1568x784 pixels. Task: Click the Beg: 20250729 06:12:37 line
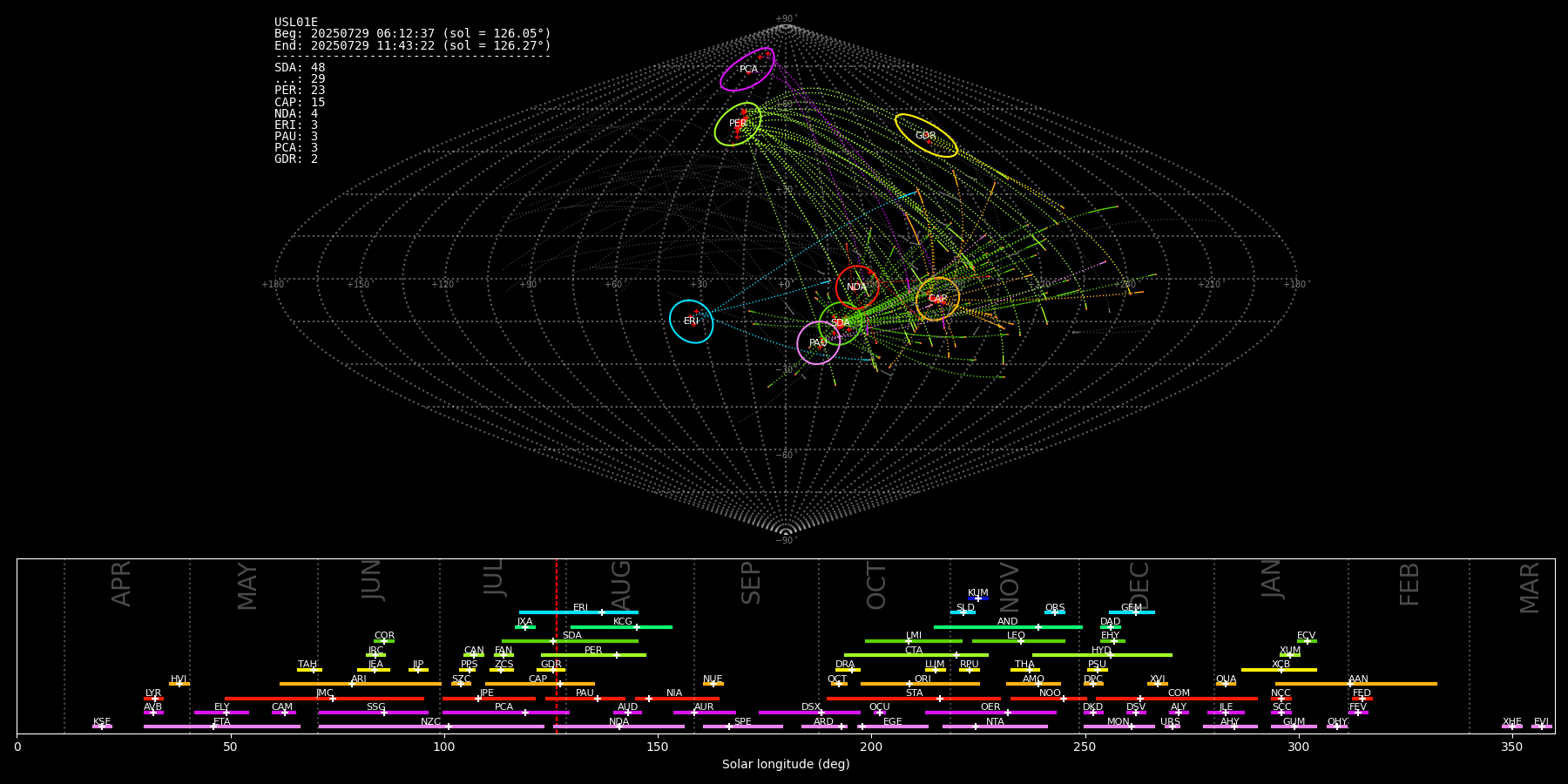[x=413, y=34]
